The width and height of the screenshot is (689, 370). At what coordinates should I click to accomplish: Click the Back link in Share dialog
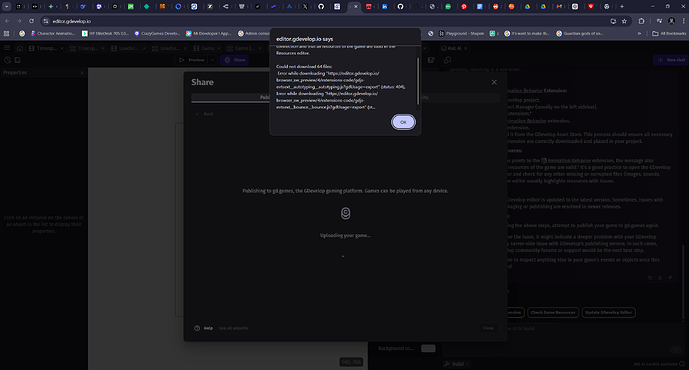pos(205,114)
